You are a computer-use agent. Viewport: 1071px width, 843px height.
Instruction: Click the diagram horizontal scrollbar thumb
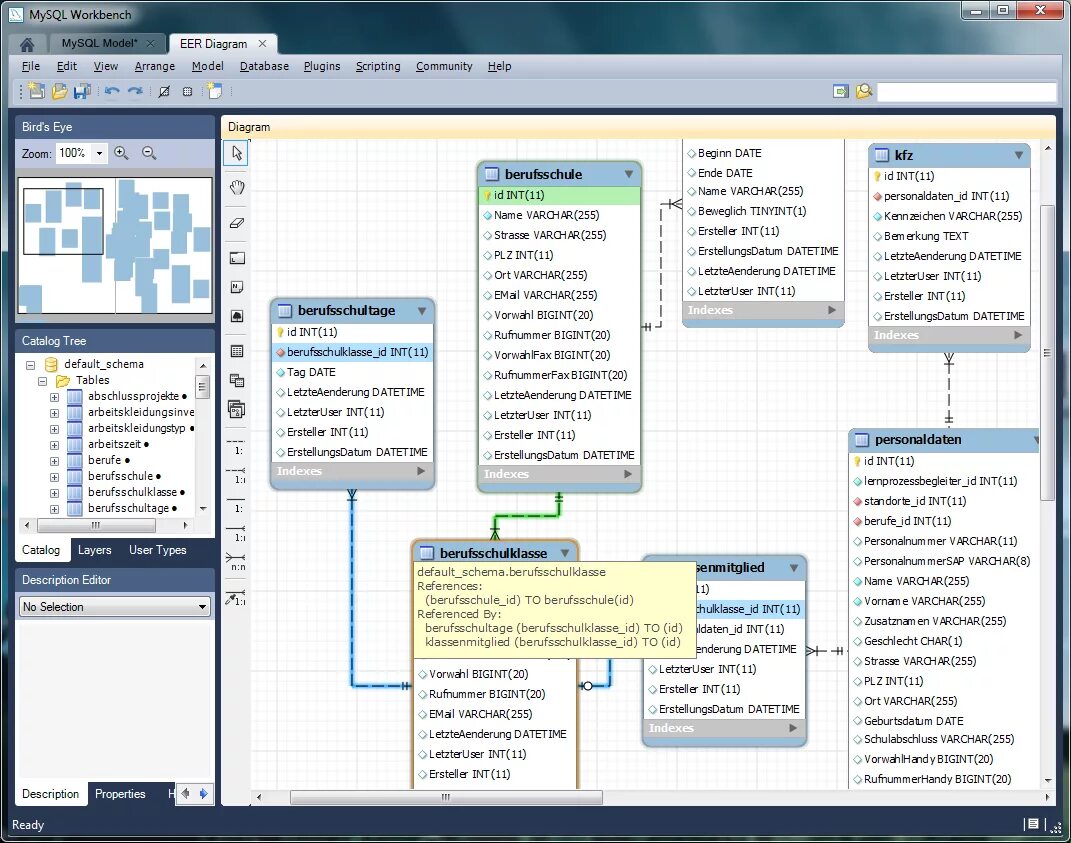click(446, 797)
